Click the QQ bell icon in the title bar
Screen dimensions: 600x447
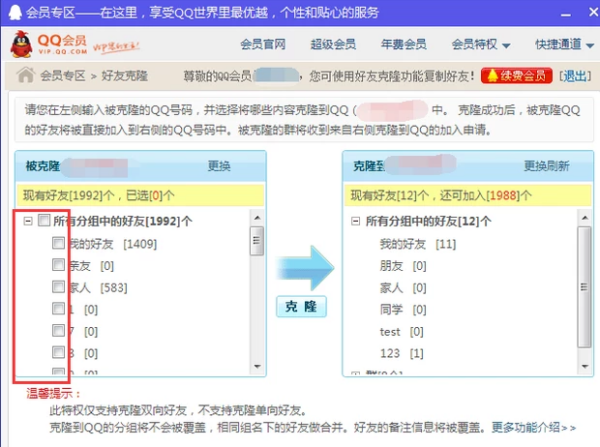(15, 12)
